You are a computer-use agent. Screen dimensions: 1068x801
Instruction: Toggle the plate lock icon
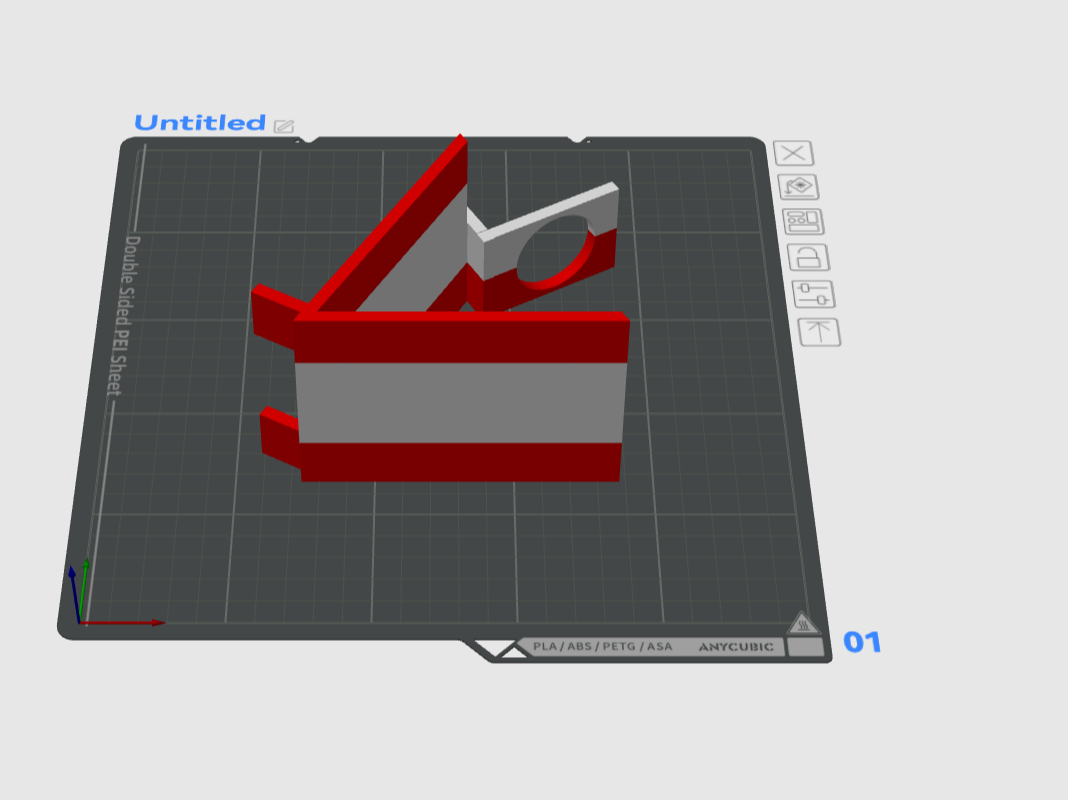808,257
